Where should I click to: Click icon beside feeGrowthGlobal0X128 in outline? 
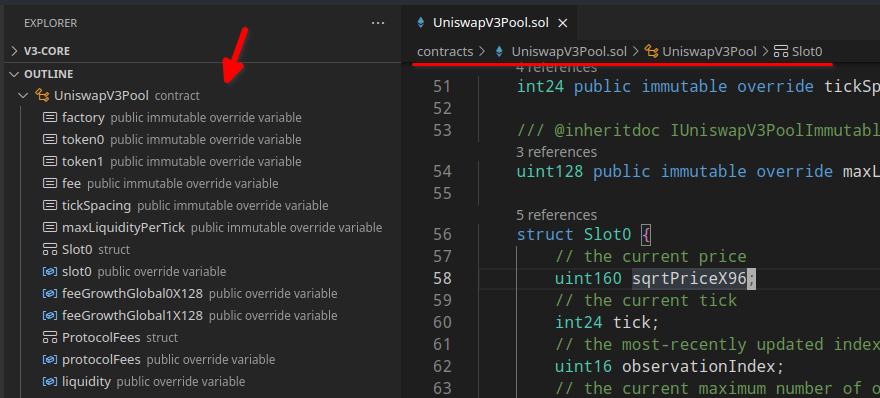50,294
